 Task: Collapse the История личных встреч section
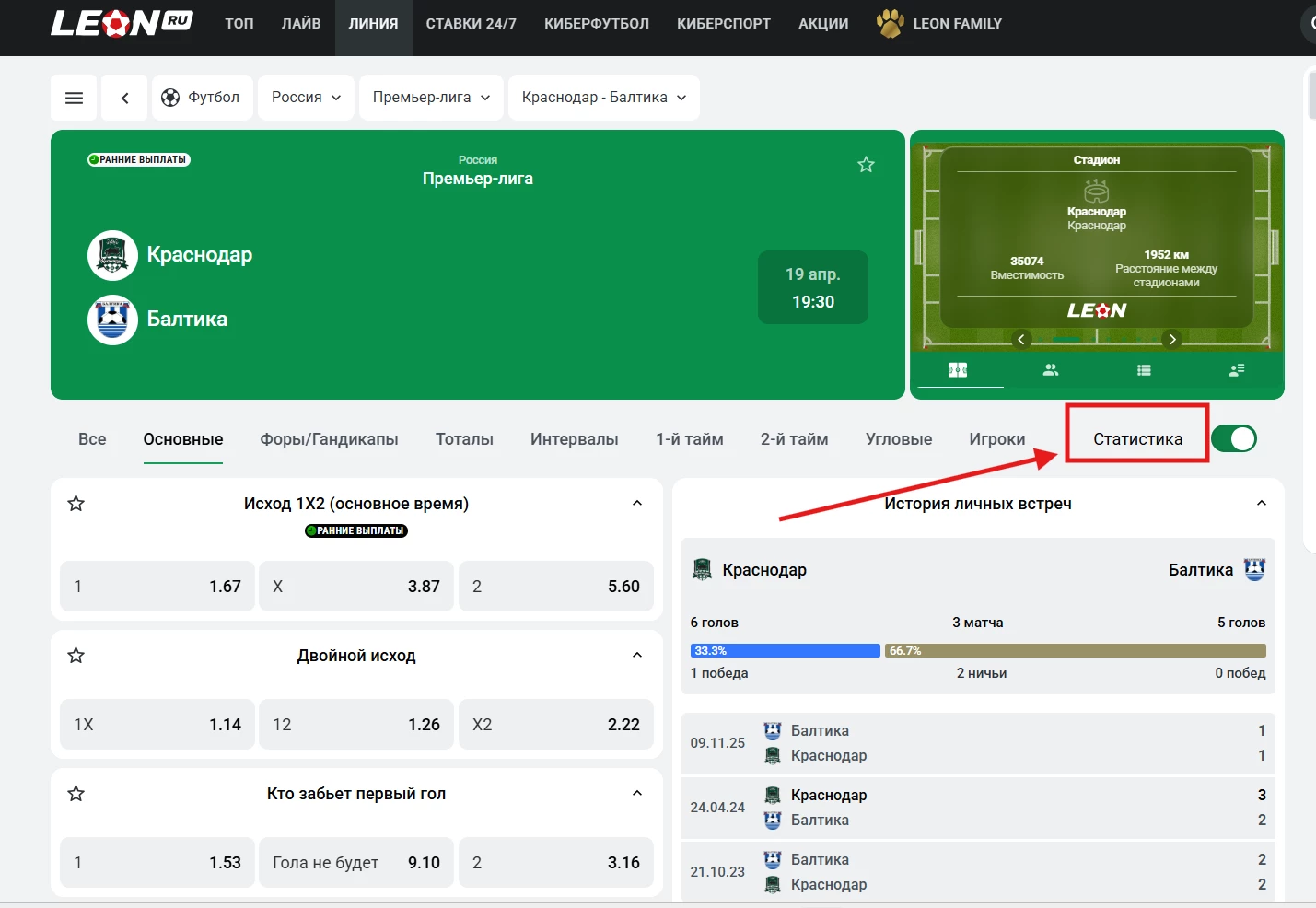tap(1261, 503)
